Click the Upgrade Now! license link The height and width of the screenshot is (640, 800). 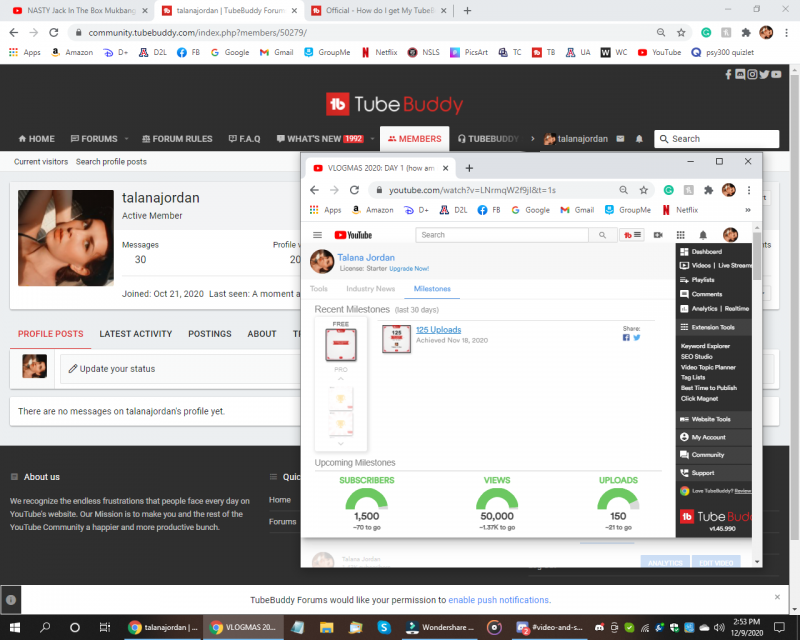[x=409, y=269]
